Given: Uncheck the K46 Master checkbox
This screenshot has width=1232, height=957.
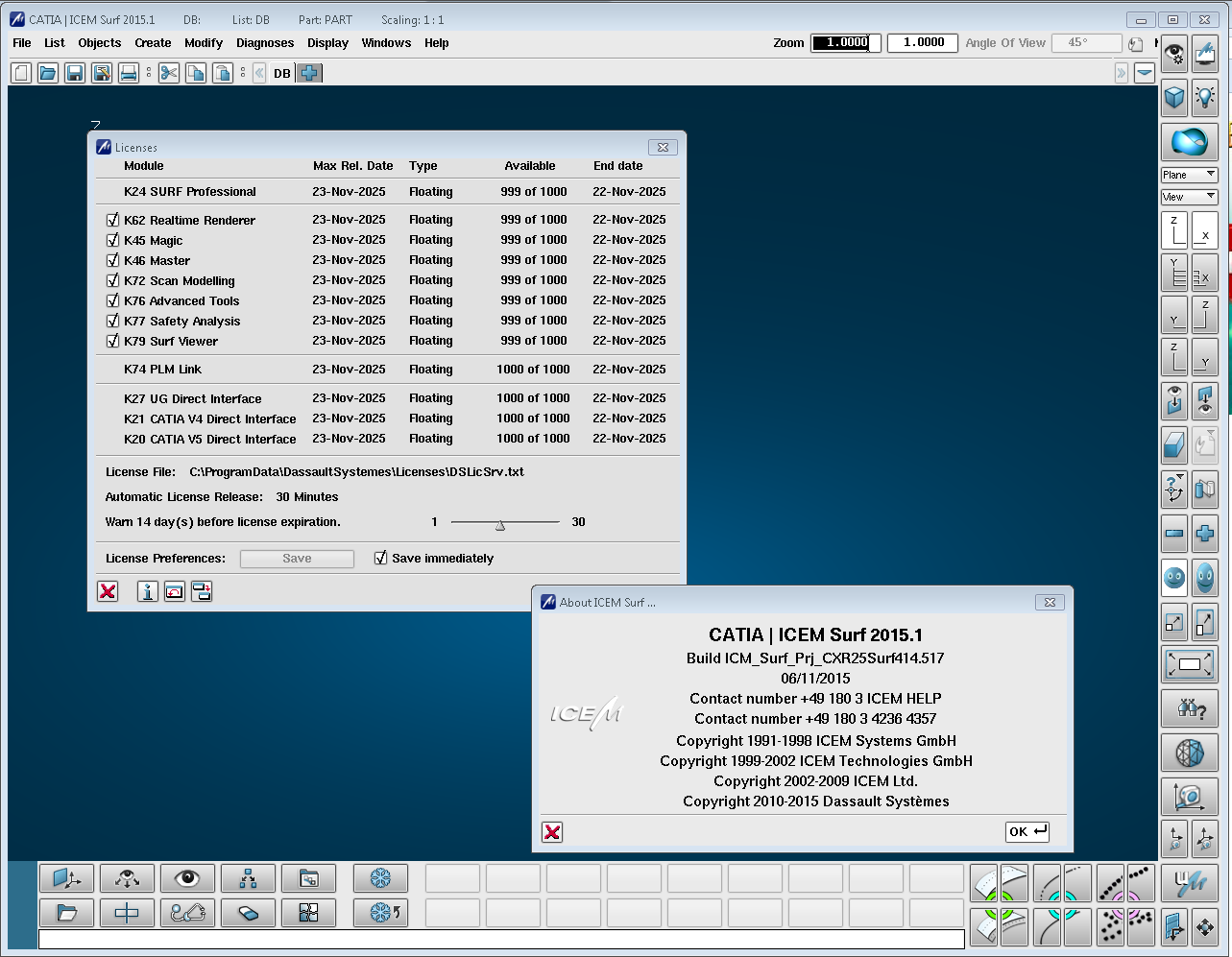Looking at the screenshot, I should (112, 260).
